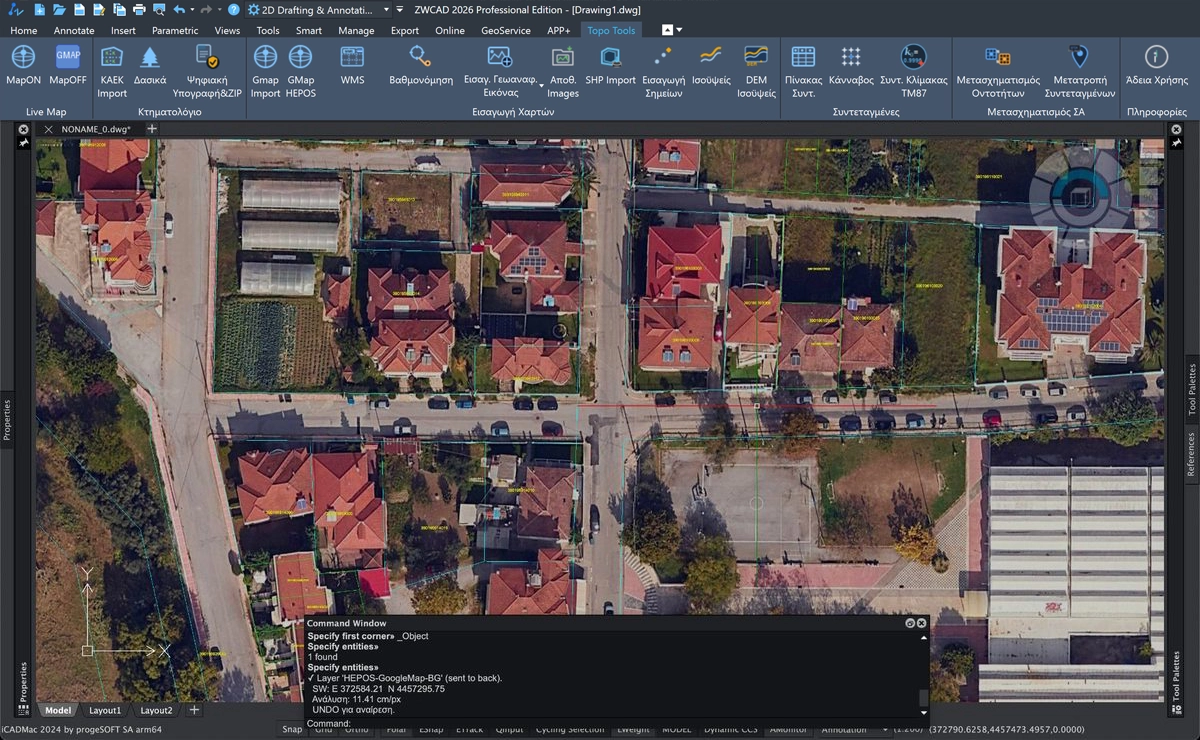Run the DEM Ισοϋψείς tool
This screenshot has height=740, width=1200.
tap(756, 70)
